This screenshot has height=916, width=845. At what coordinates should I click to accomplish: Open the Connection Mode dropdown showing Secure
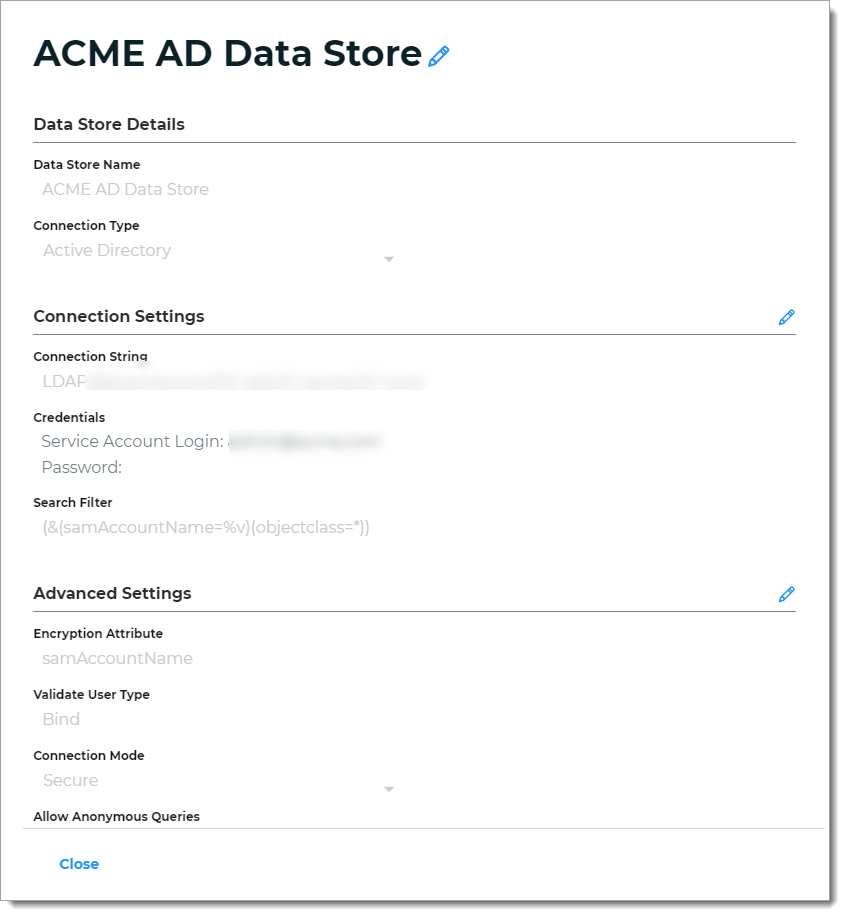(x=389, y=788)
